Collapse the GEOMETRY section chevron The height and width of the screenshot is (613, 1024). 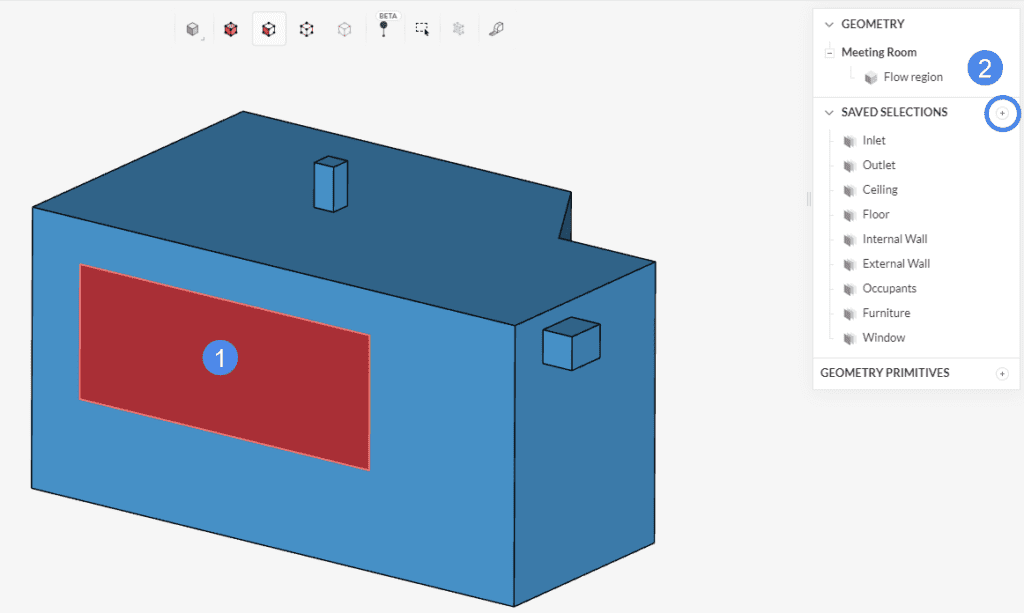point(828,23)
